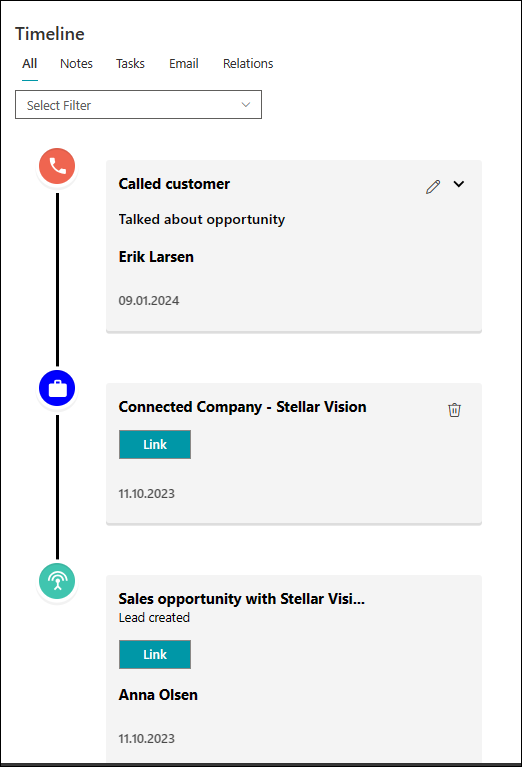Click the green lead broadcast icon

[57, 581]
